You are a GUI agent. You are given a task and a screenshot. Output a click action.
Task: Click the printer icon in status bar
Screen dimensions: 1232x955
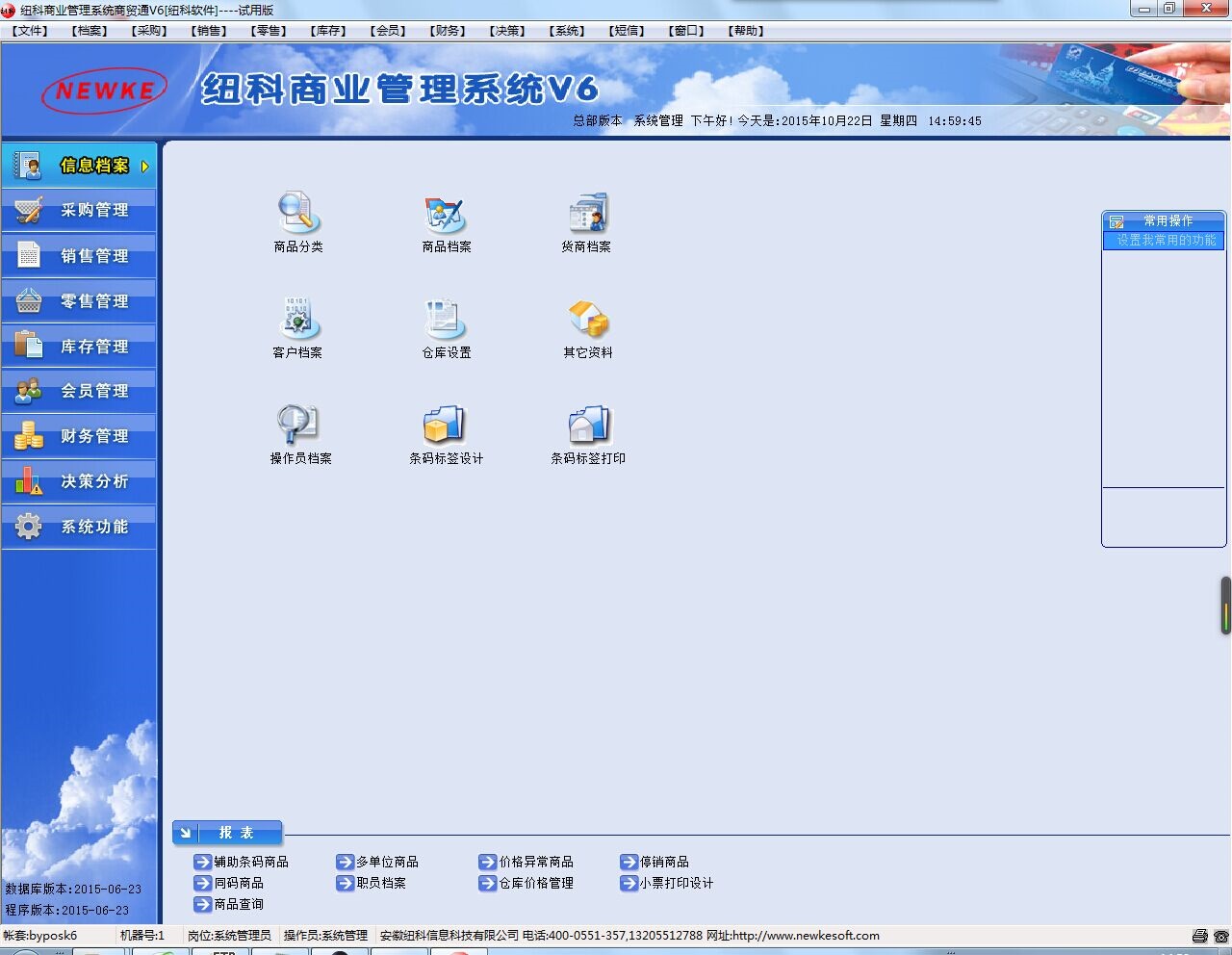click(1199, 936)
